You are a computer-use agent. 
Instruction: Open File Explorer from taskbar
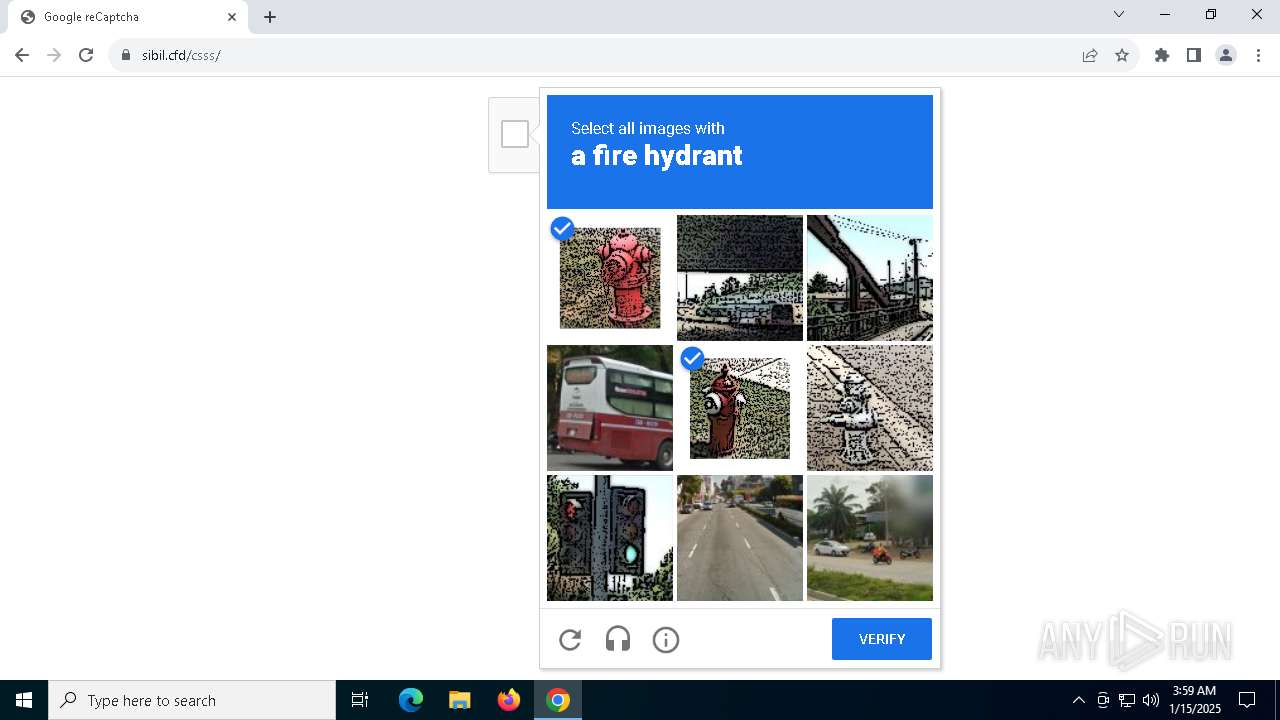click(x=460, y=700)
